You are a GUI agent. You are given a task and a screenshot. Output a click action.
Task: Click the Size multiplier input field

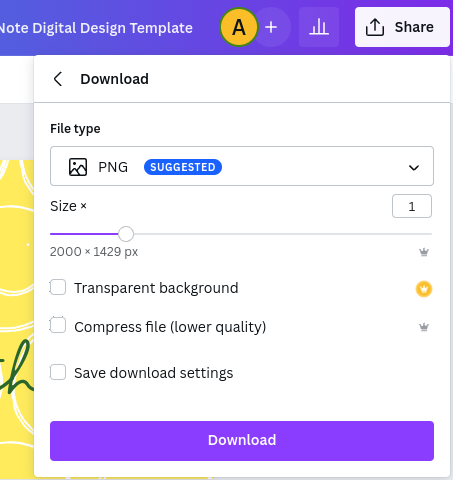(x=412, y=206)
